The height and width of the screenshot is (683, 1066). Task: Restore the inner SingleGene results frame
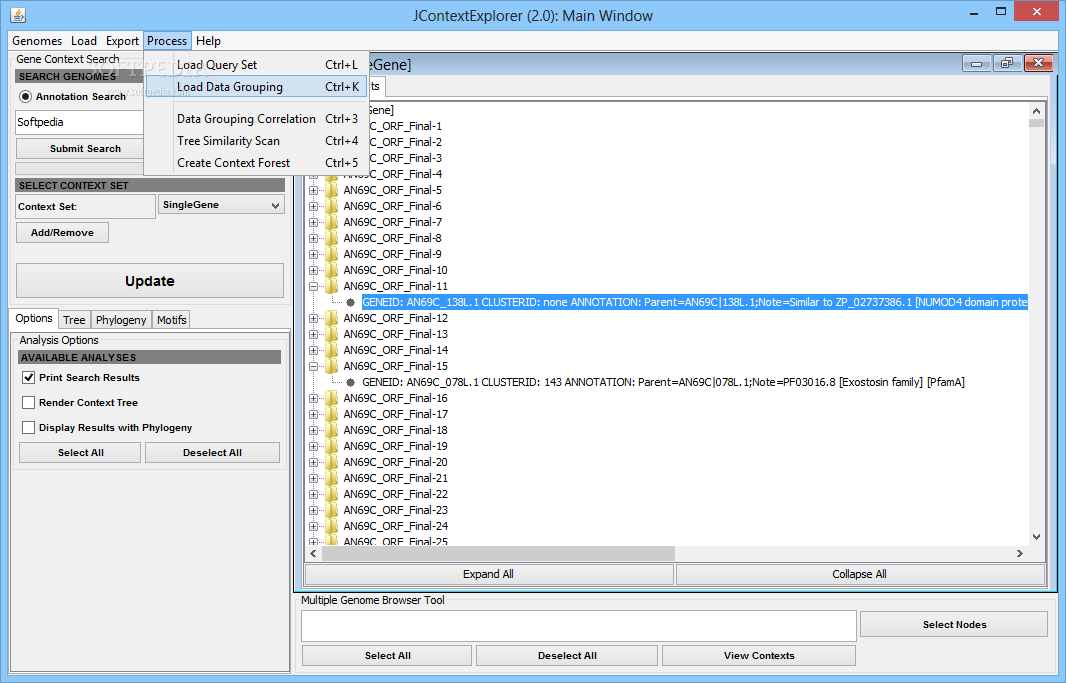[x=1007, y=63]
